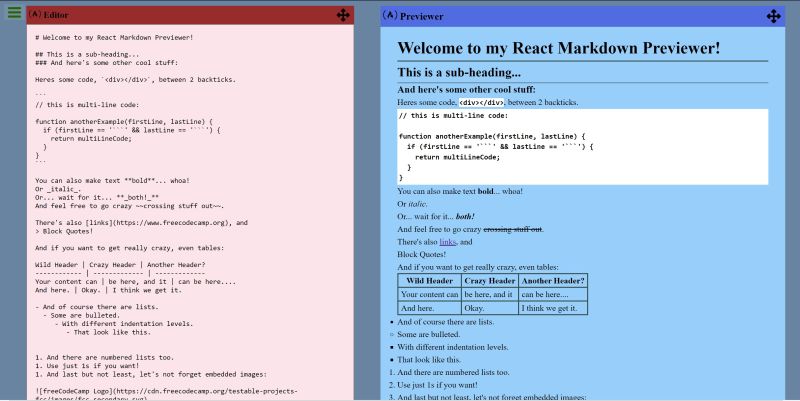Click the 'Your content can' table cell

[x=430, y=294]
